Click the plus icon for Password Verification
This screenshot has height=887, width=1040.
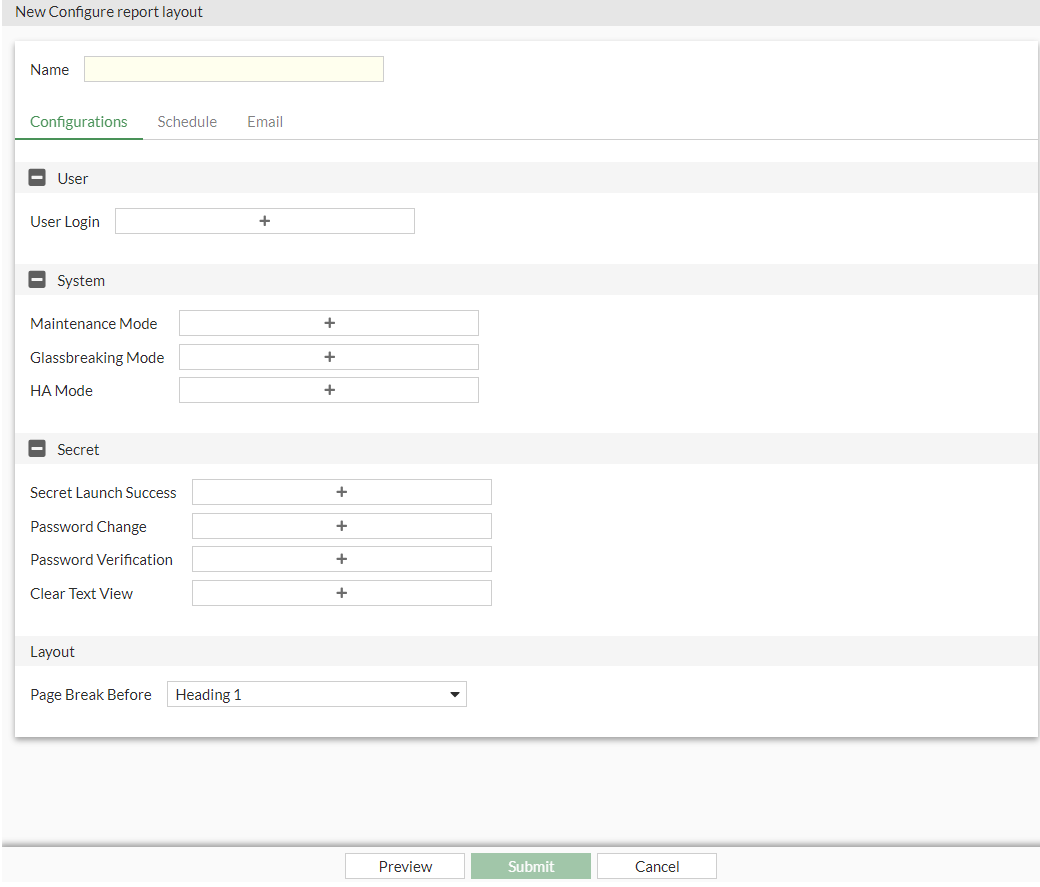tap(341, 558)
